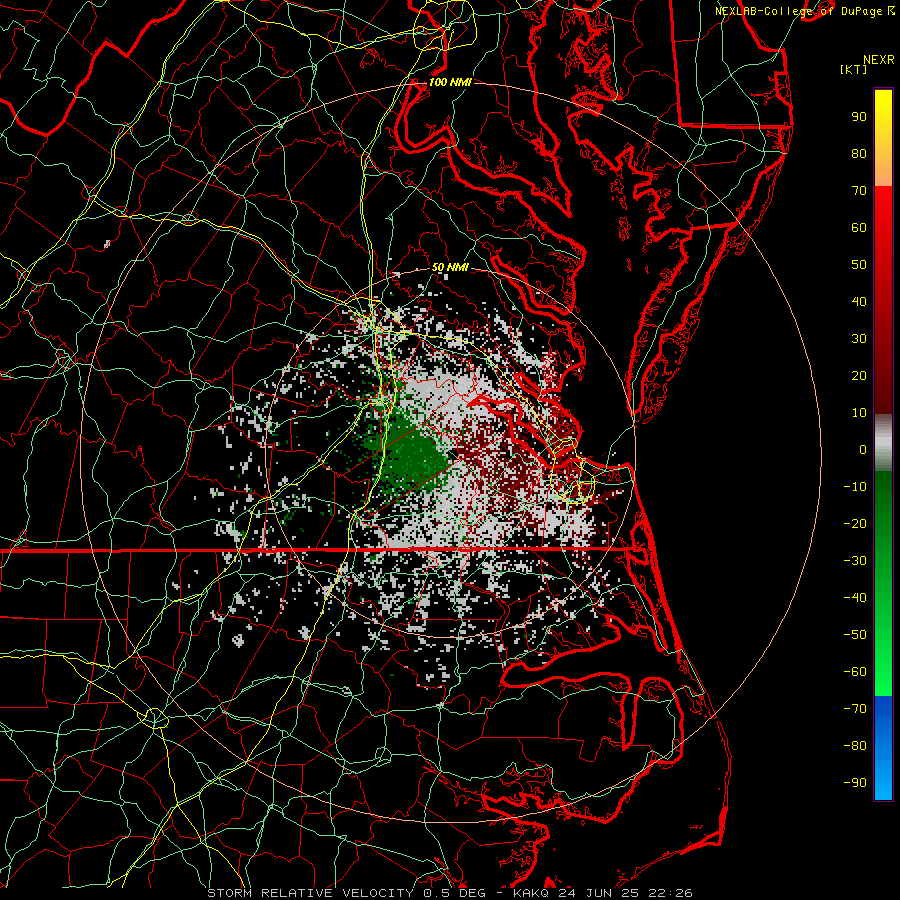Click the 0 scale value

pos(863,450)
